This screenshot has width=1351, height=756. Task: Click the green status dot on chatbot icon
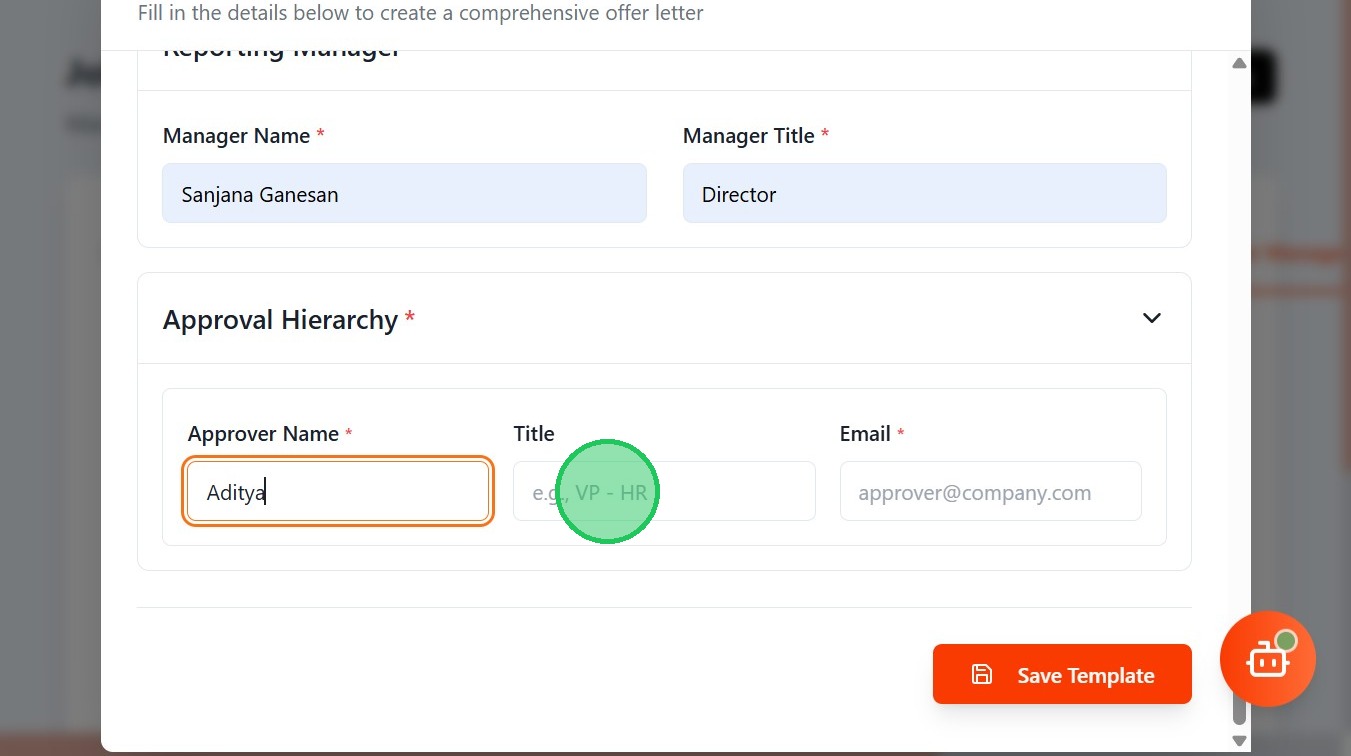coord(1286,641)
